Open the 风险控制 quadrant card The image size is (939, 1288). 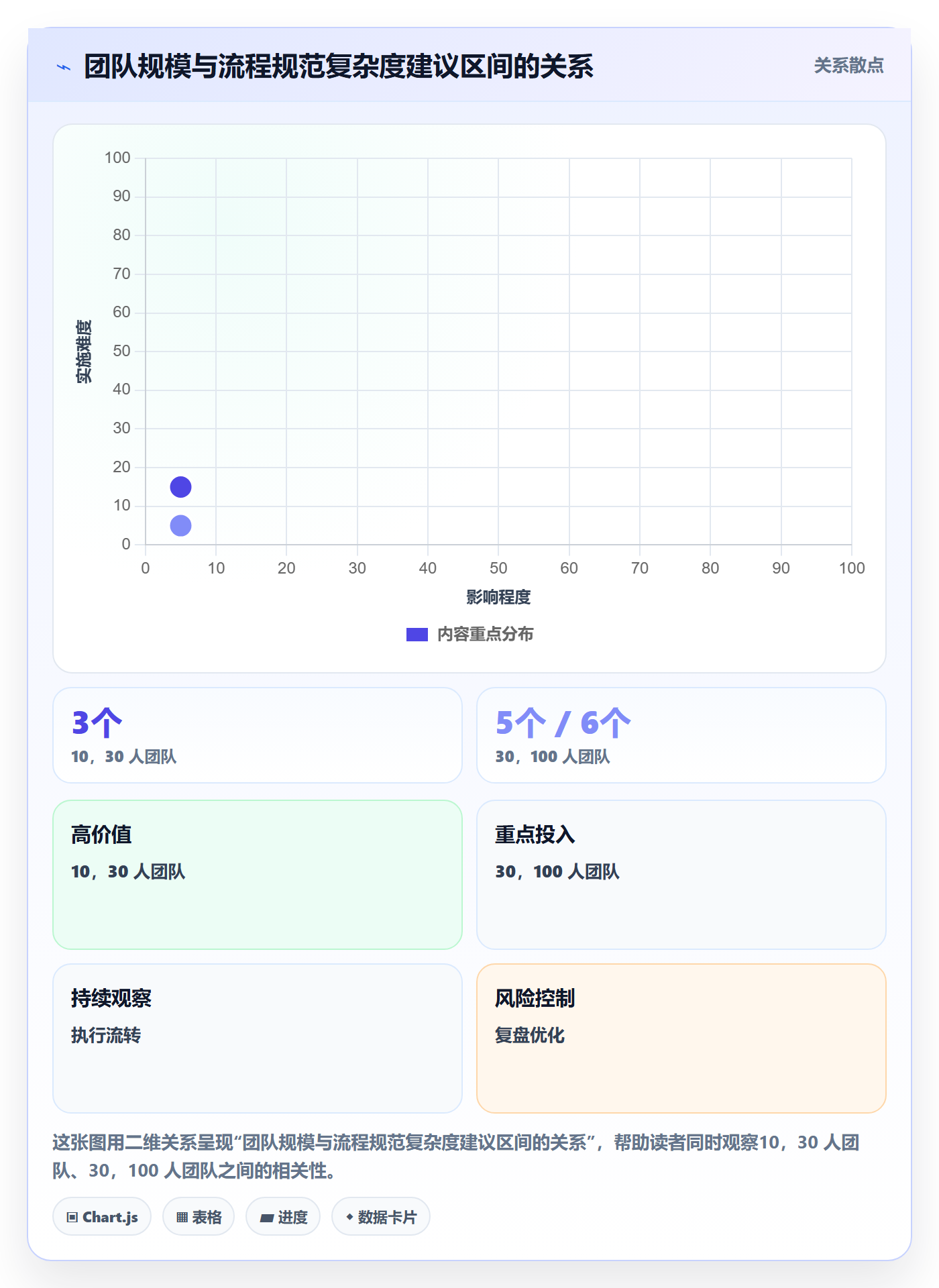coord(681,1038)
